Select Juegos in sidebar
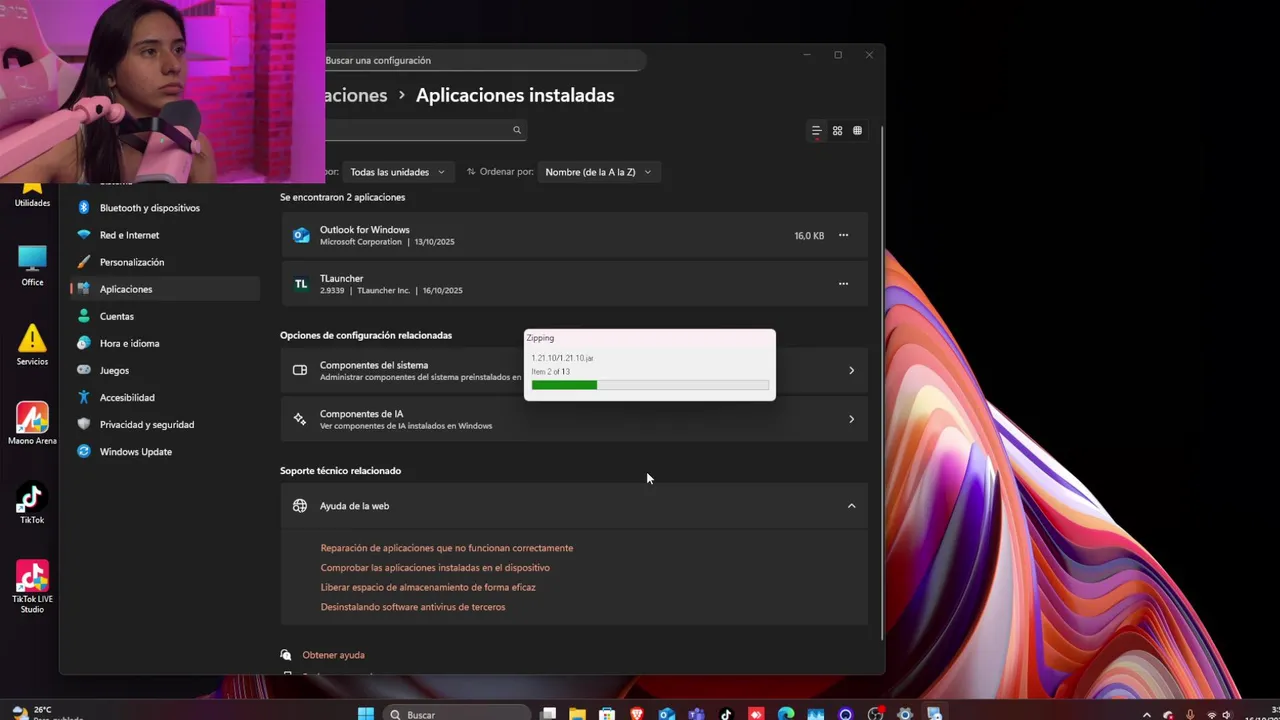This screenshot has height=720, width=1280. [165, 370]
